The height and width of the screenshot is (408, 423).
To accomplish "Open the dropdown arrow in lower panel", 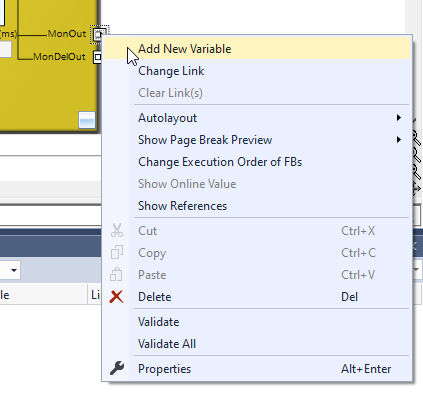I will click(x=14, y=270).
